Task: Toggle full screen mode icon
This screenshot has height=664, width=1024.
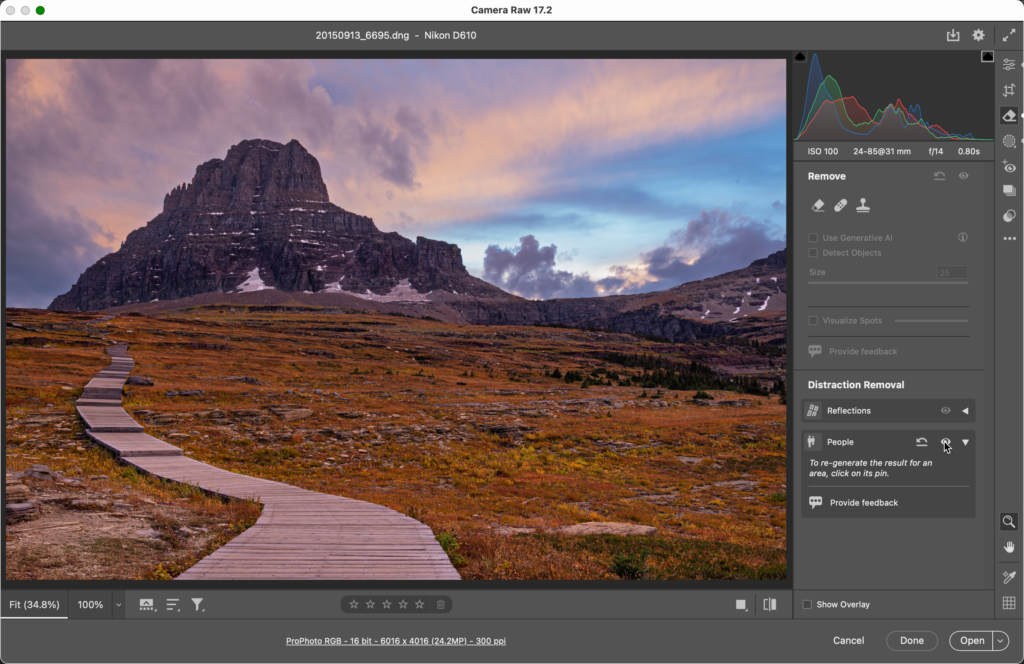Action: click(x=1009, y=35)
